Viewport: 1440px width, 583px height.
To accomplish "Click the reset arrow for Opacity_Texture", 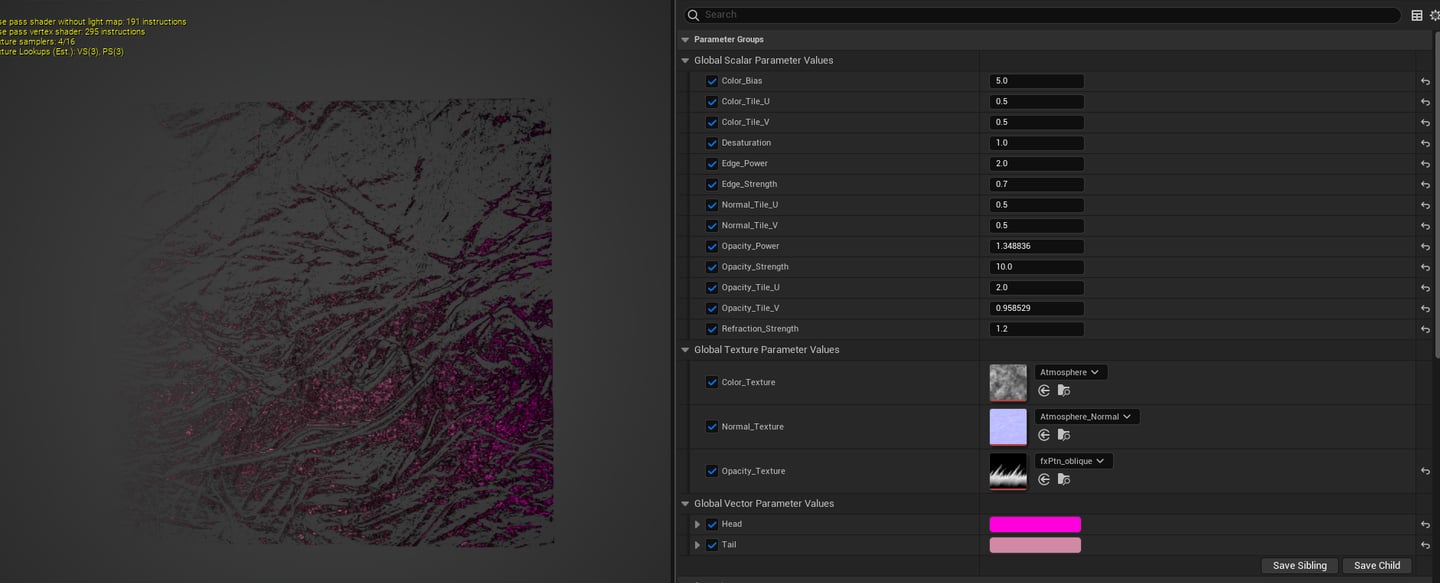I will (1425, 471).
